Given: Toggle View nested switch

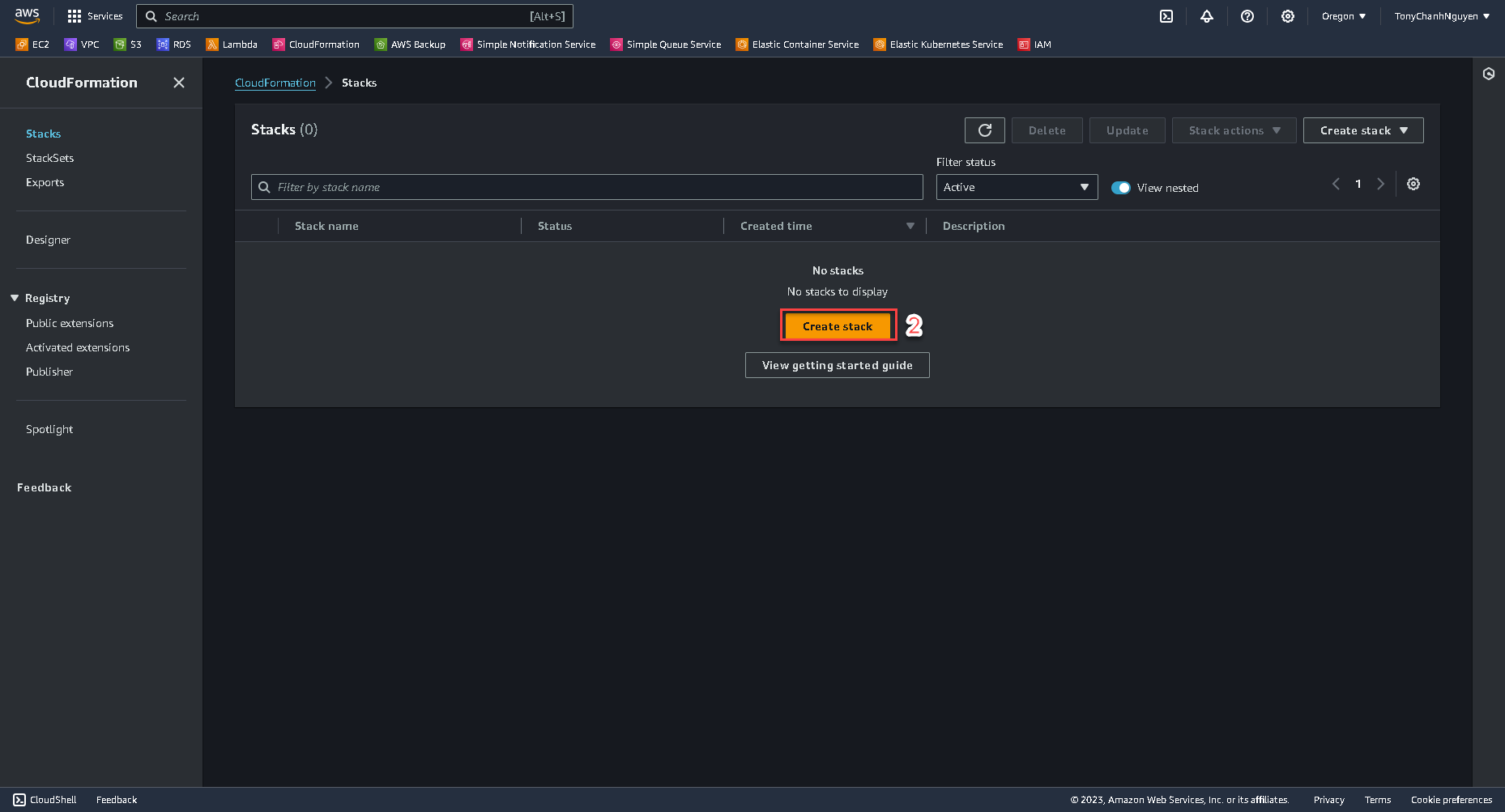Looking at the screenshot, I should tap(1121, 188).
